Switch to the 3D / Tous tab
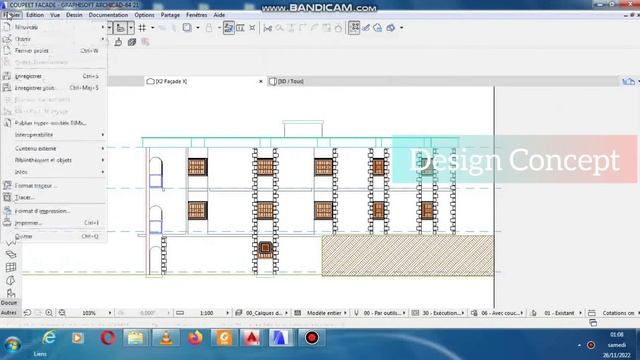Viewport: 640px width, 360px height. tap(287, 81)
